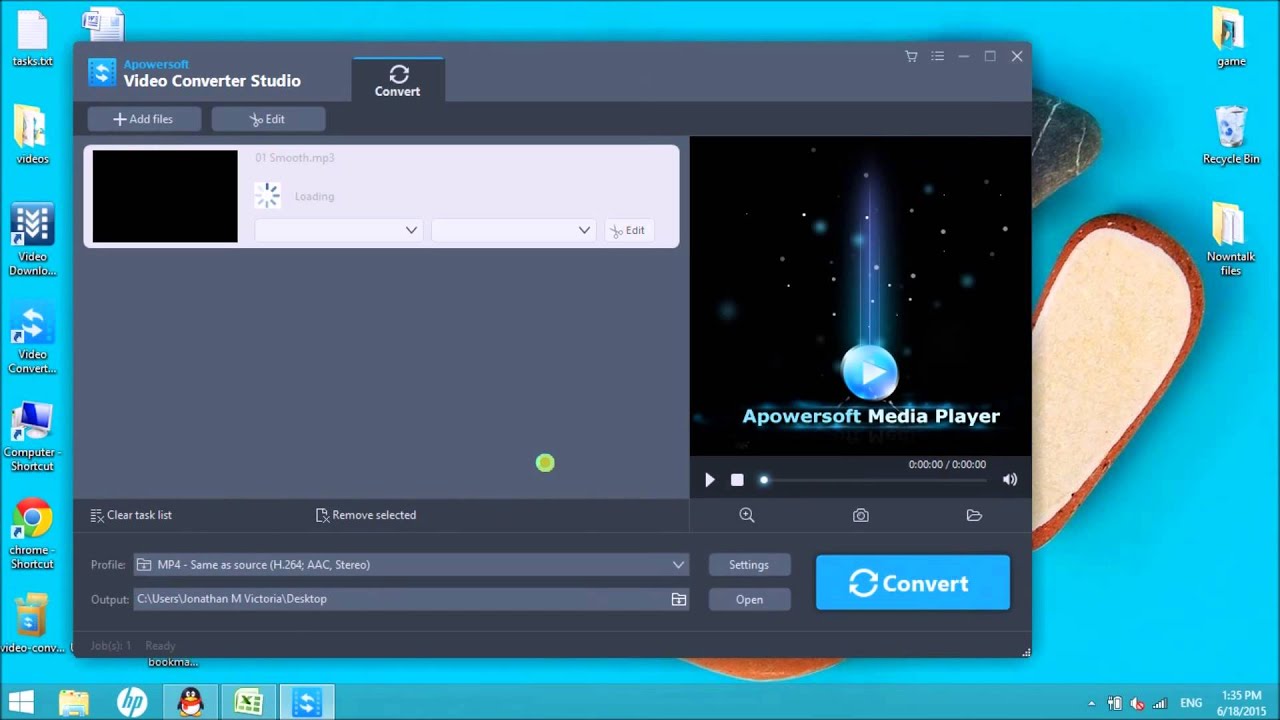Mute the media player volume icon
The width and height of the screenshot is (1280, 720).
tap(1010, 480)
